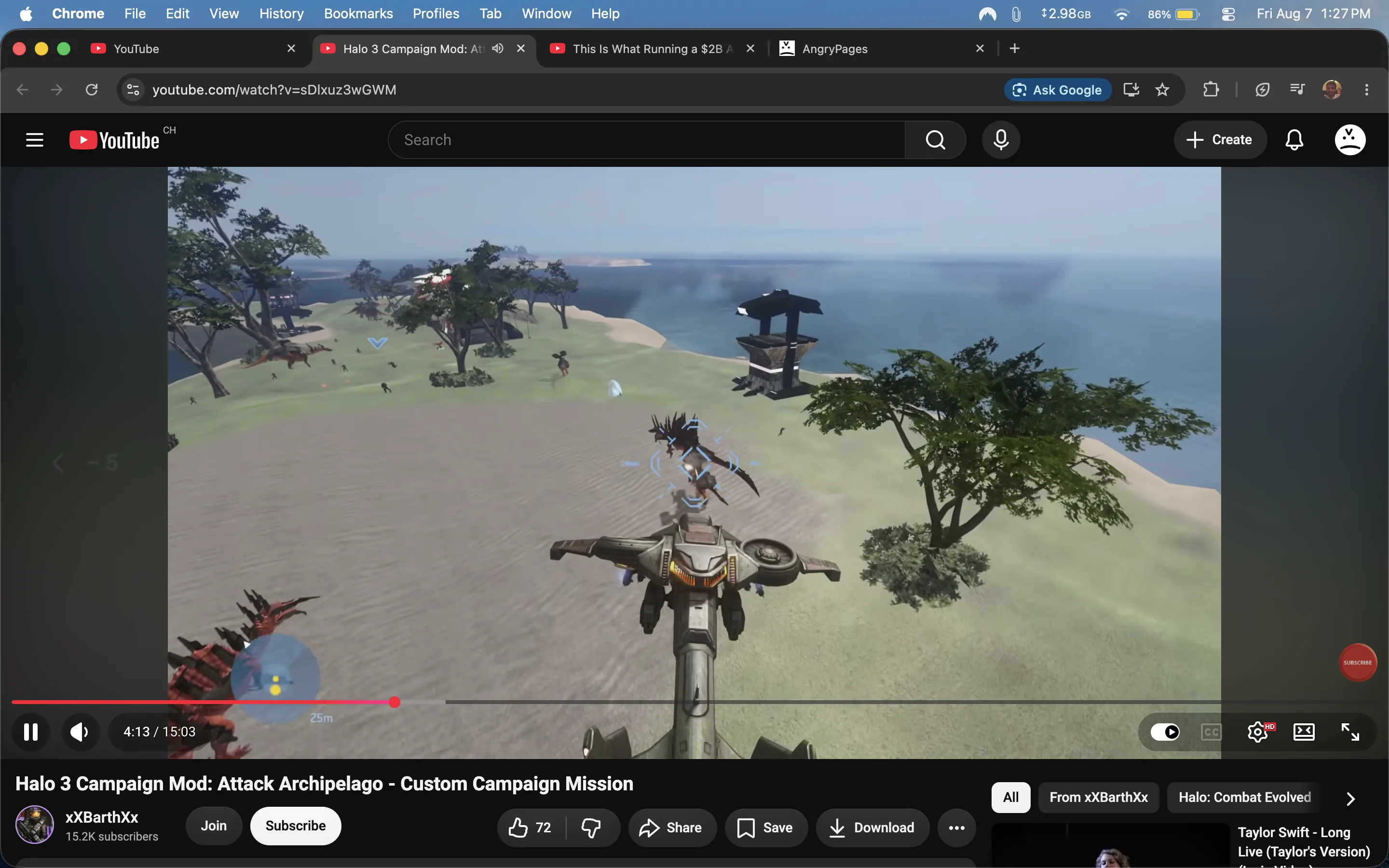Open the History menu

[x=281, y=14]
